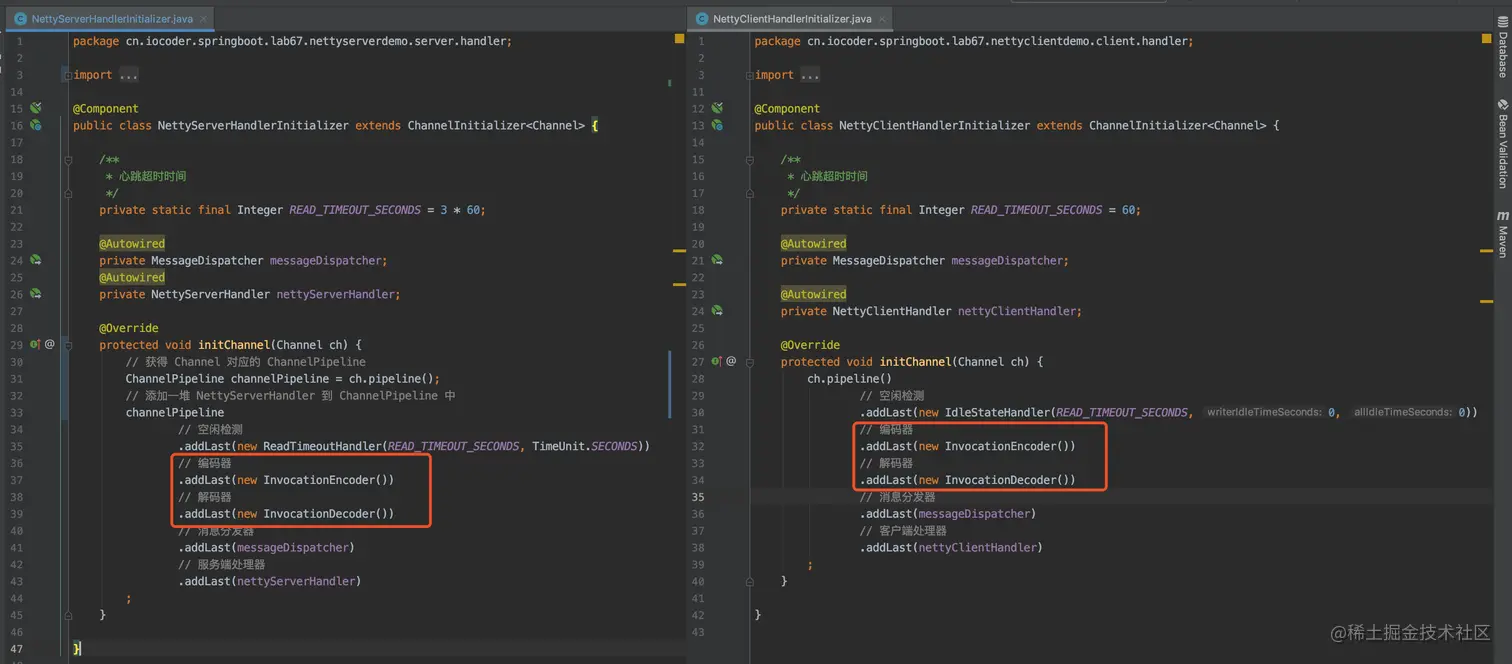Click 'InvocationDecoder' in client file
Image resolution: width=1512 pixels, height=664 pixels.
[x=1000, y=480]
